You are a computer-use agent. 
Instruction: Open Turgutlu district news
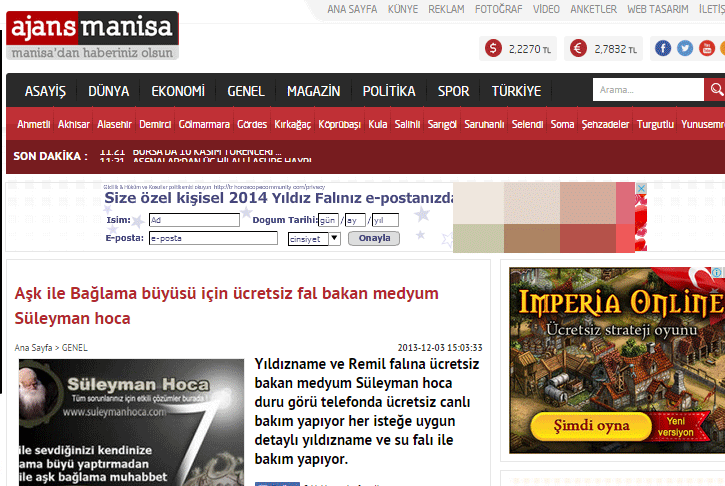coord(655,124)
